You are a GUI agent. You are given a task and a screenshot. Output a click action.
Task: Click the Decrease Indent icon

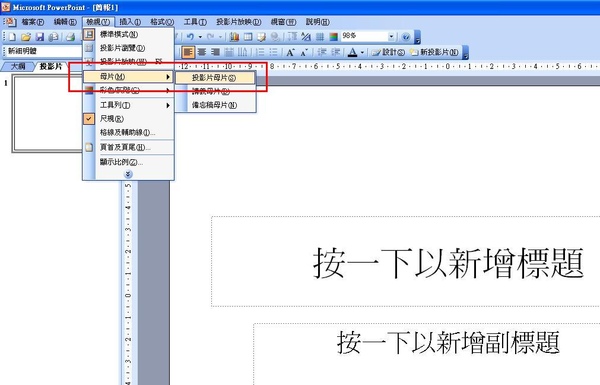pyautogui.click(x=322, y=52)
